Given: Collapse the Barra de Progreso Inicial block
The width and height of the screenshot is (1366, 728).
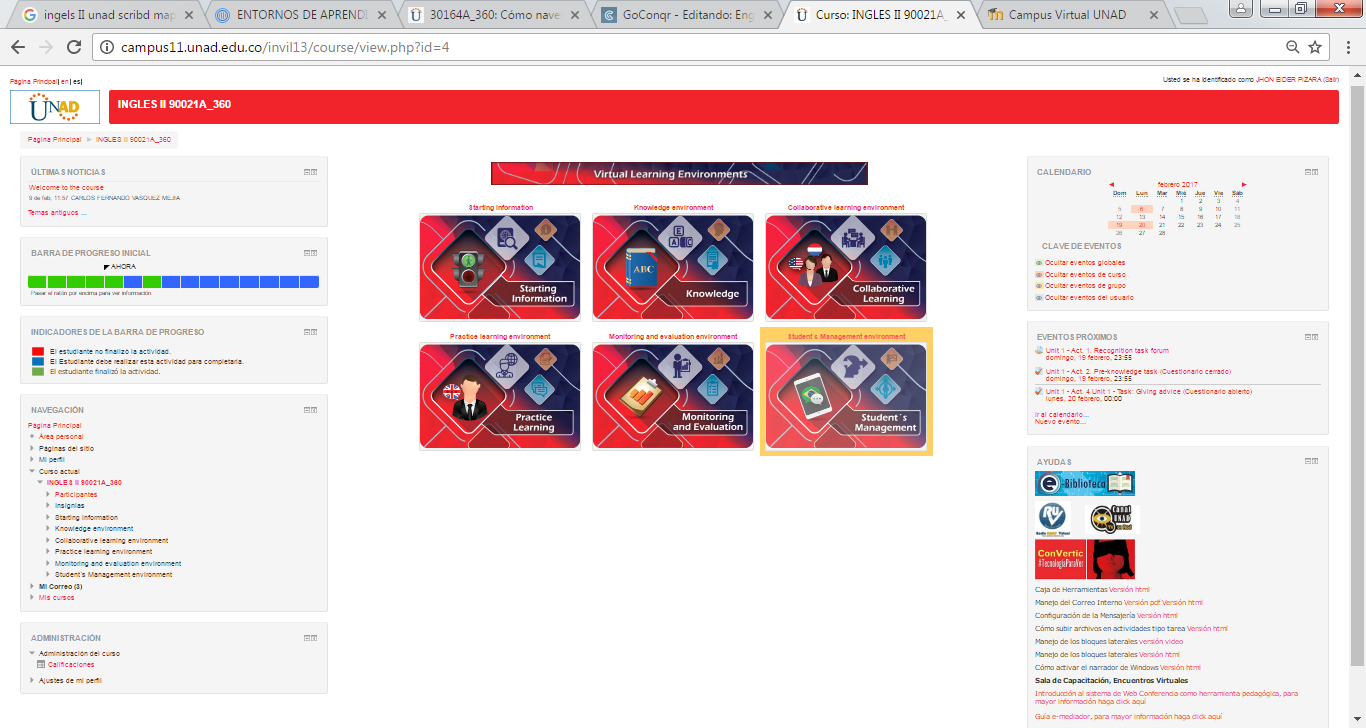Looking at the screenshot, I should pyautogui.click(x=307, y=253).
